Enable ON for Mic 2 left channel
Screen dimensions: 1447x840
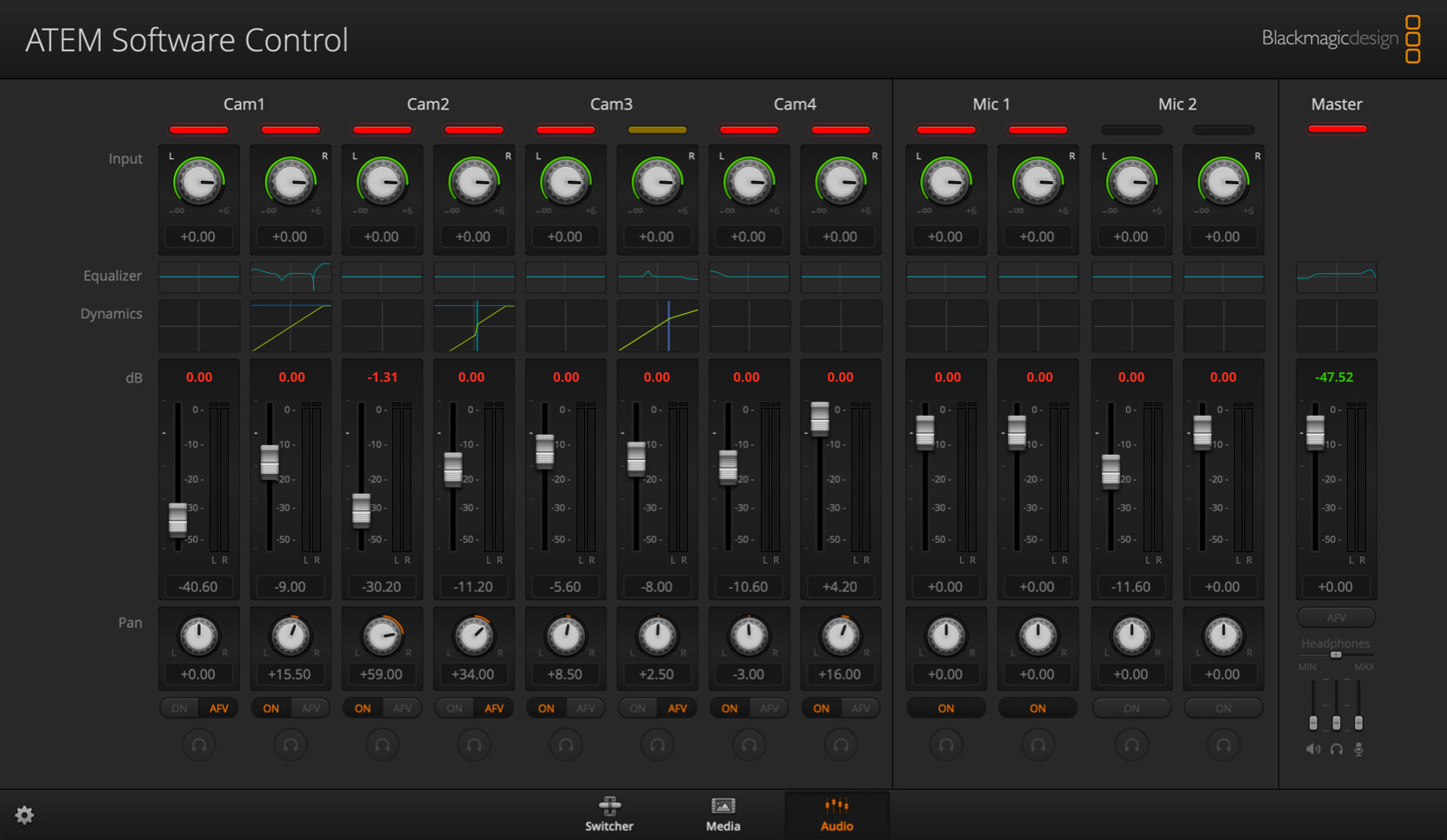coord(1130,709)
